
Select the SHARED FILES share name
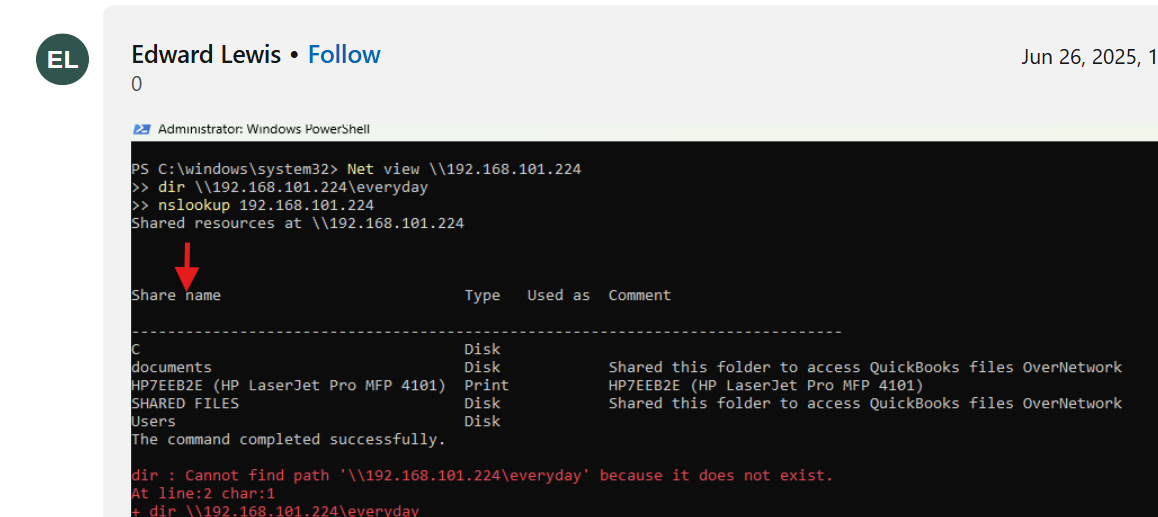[185, 403]
